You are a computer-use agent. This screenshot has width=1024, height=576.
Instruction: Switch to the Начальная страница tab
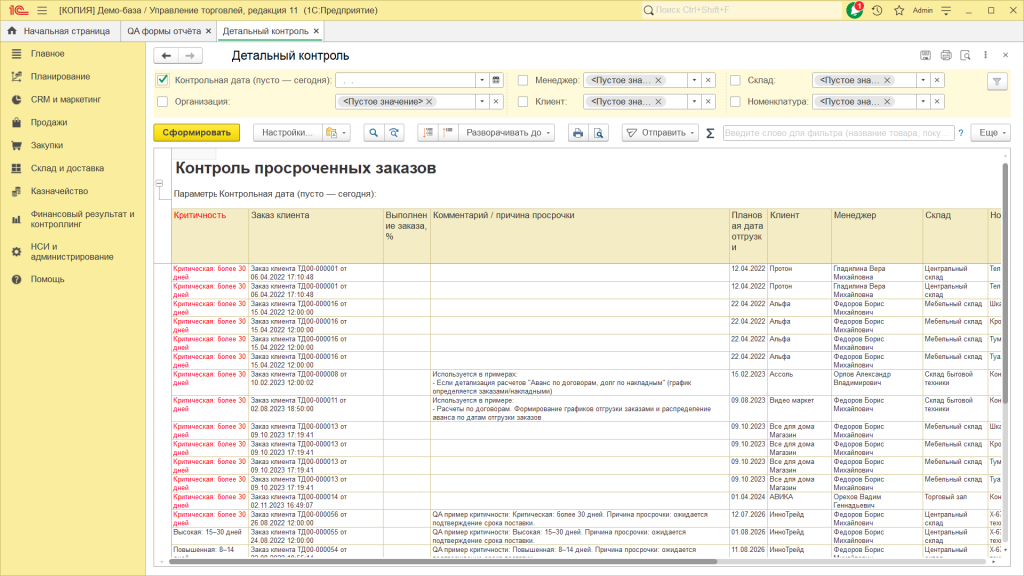click(x=59, y=31)
